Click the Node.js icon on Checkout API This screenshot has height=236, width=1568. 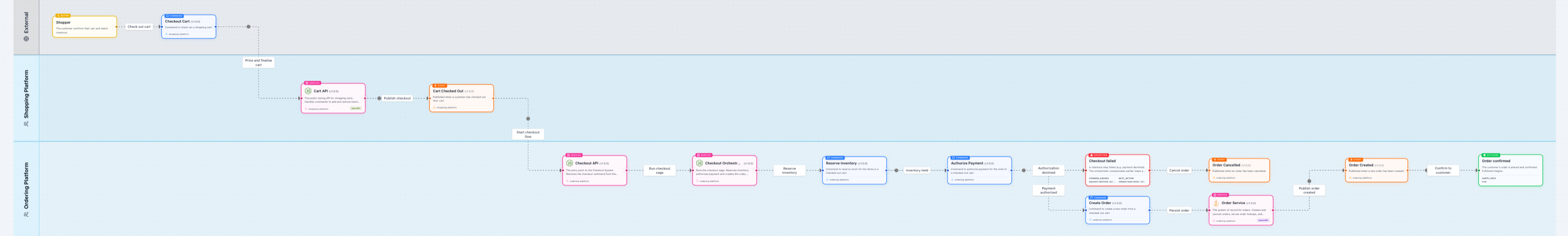[x=570, y=163]
